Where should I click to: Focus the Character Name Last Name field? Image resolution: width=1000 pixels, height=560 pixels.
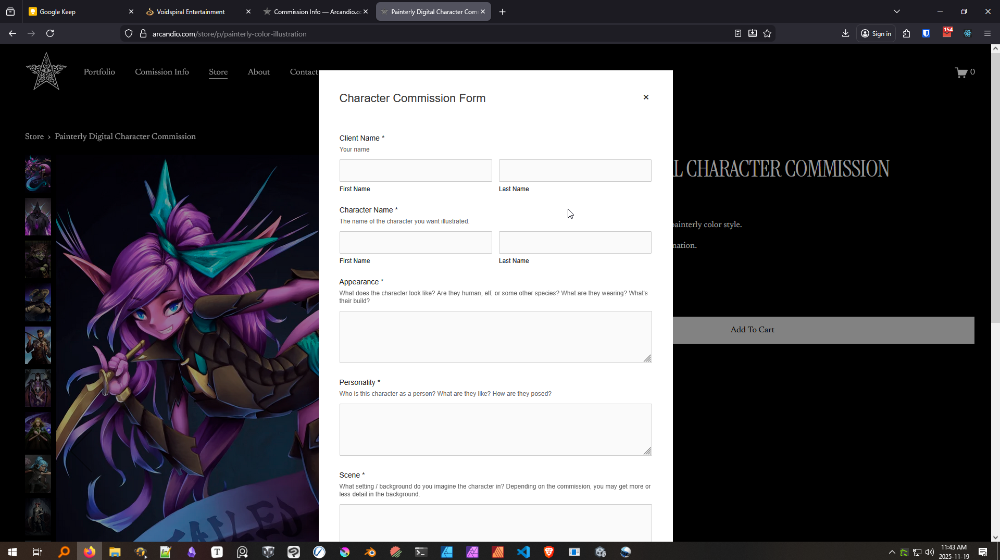575,242
